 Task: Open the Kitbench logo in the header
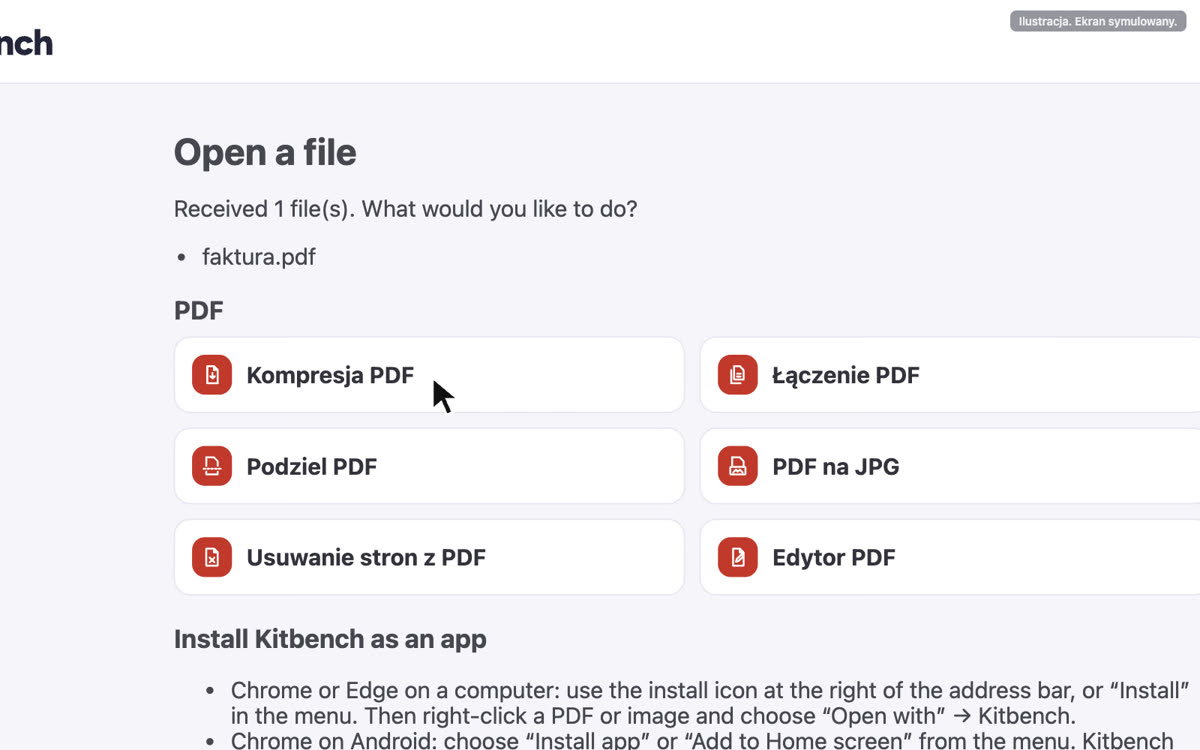(26, 42)
